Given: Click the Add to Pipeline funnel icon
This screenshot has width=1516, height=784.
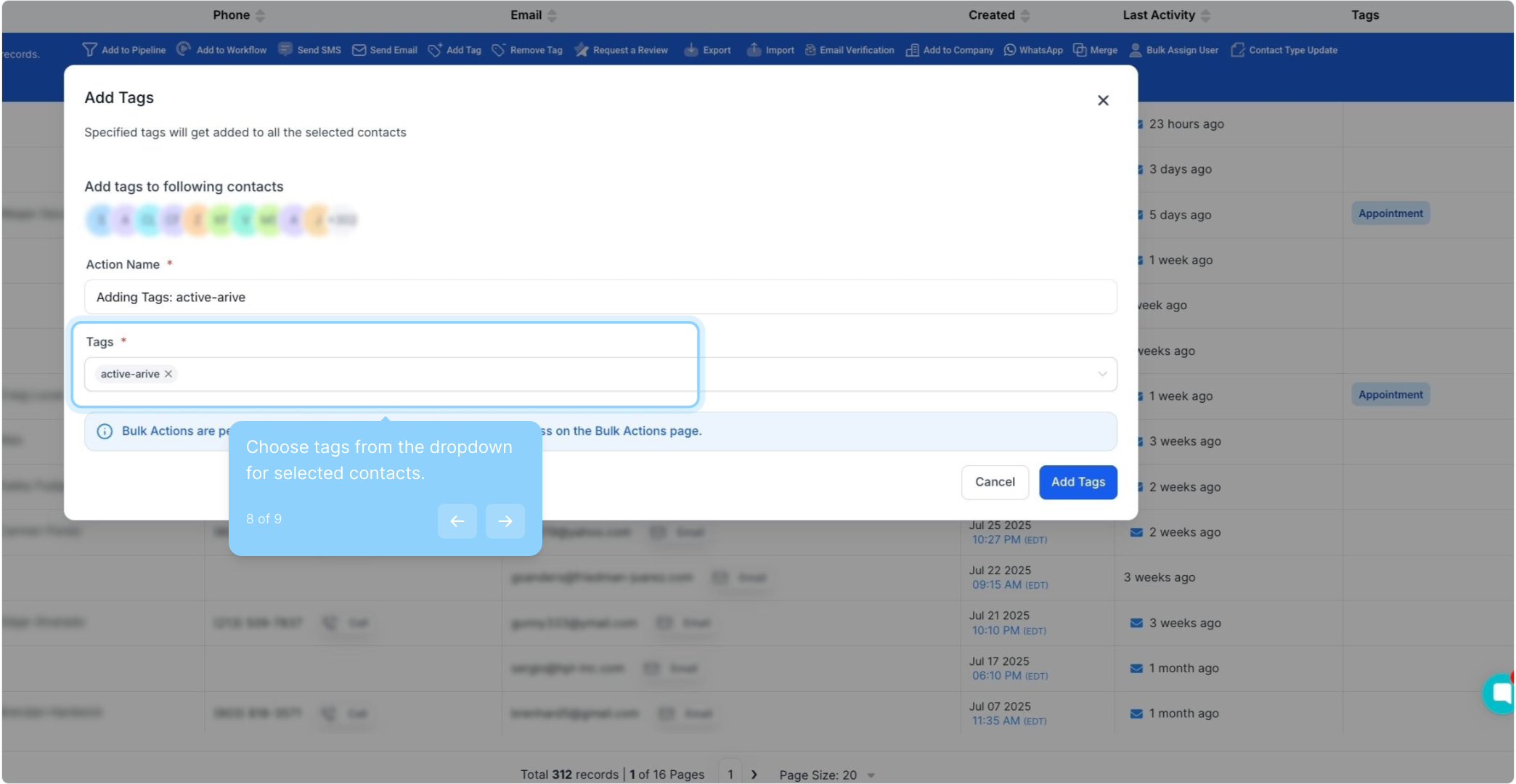Looking at the screenshot, I should pyautogui.click(x=89, y=49).
